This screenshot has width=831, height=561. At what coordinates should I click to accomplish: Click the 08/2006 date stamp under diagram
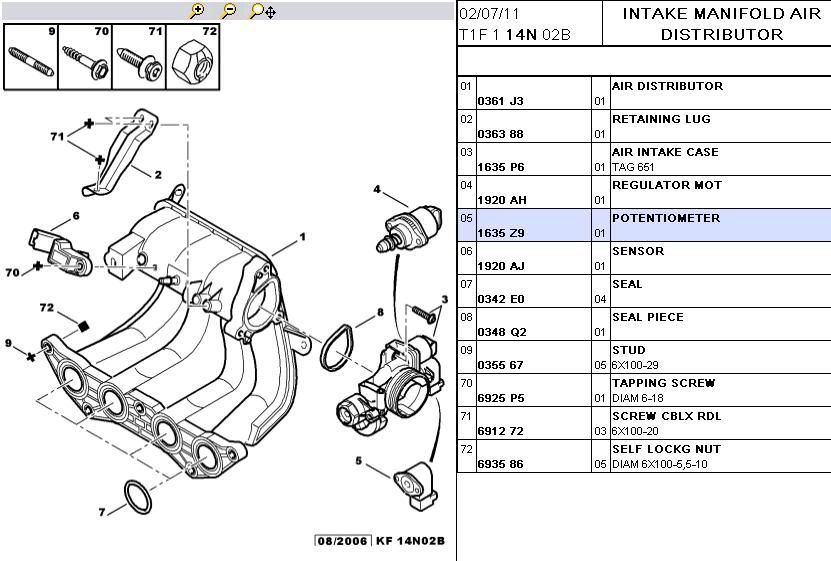[x=343, y=541]
